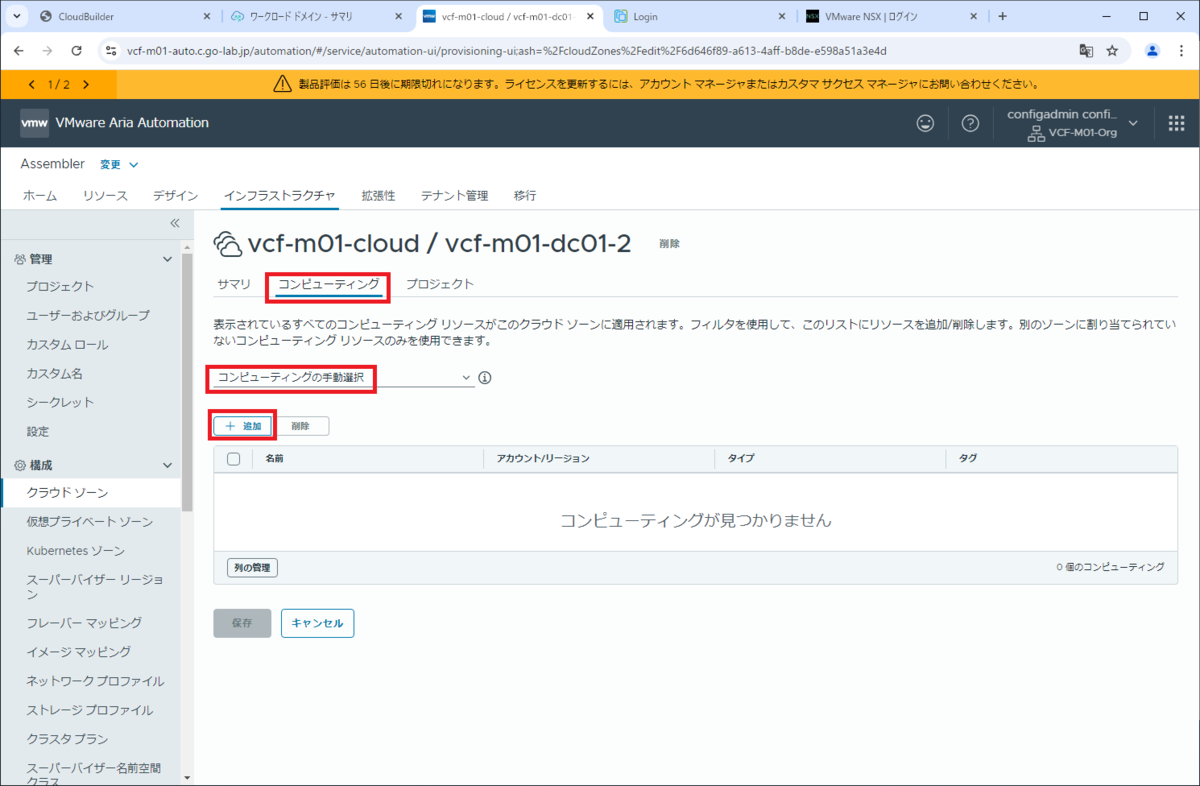Select シークレット in the sidebar

click(x=60, y=402)
